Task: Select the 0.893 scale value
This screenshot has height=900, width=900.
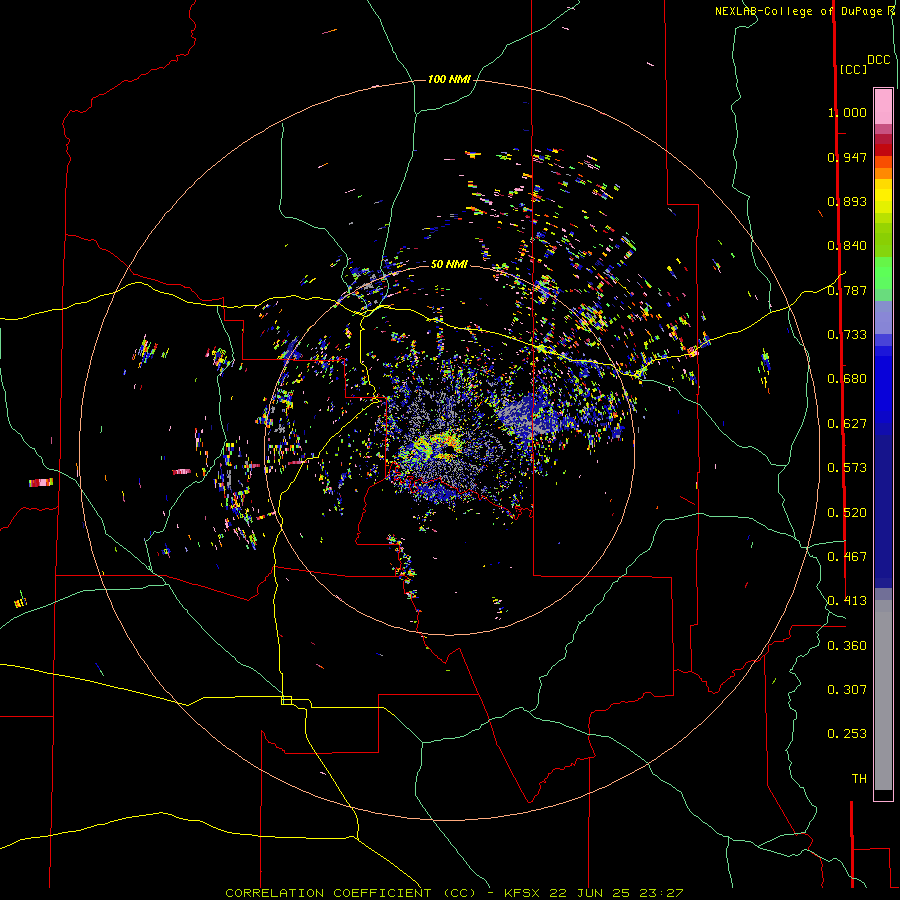Action: [847, 201]
